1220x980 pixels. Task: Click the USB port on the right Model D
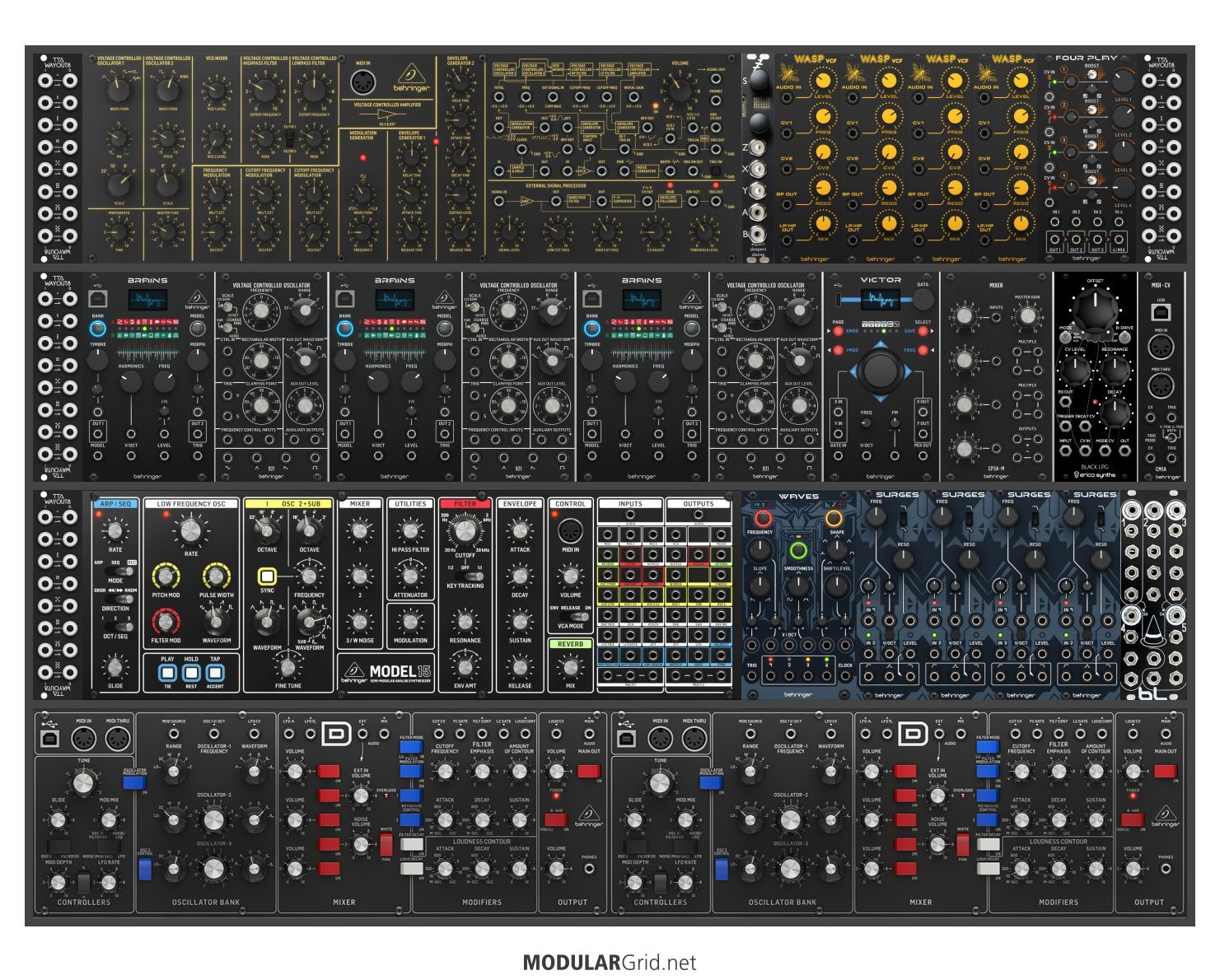click(626, 739)
